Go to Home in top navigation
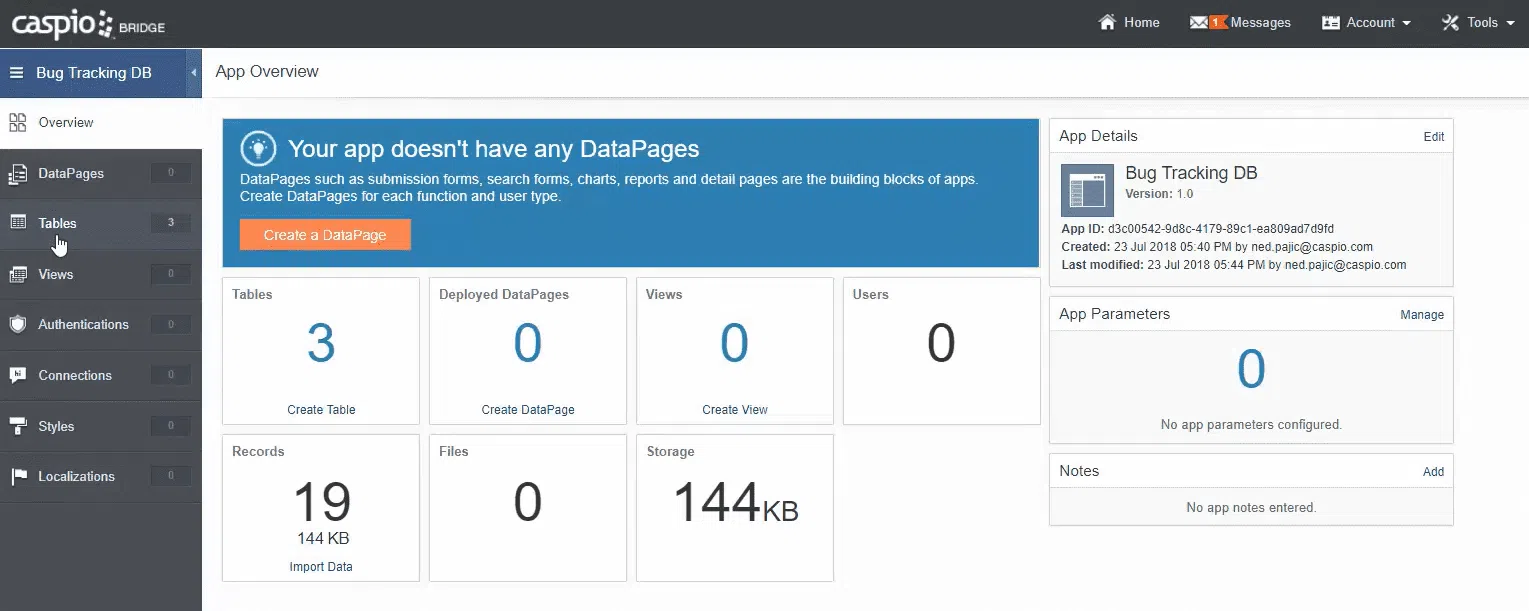Viewport: 1529px width, 611px height. click(x=1129, y=22)
